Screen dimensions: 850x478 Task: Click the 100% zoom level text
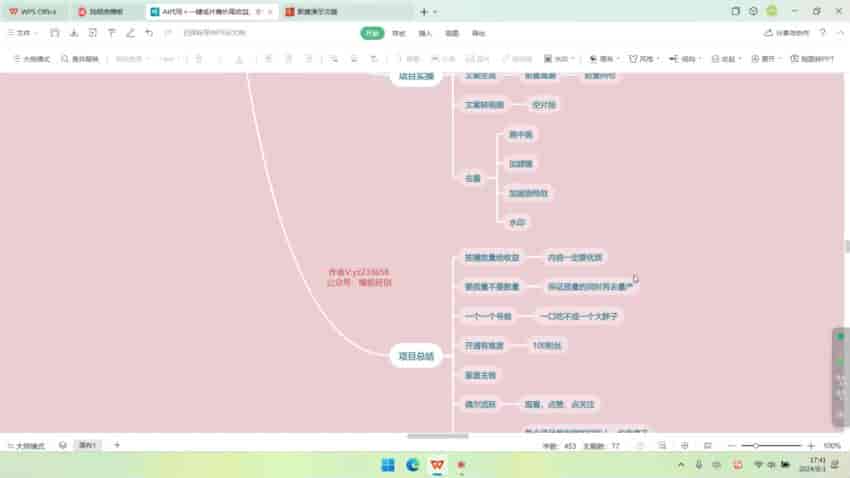[832, 445]
